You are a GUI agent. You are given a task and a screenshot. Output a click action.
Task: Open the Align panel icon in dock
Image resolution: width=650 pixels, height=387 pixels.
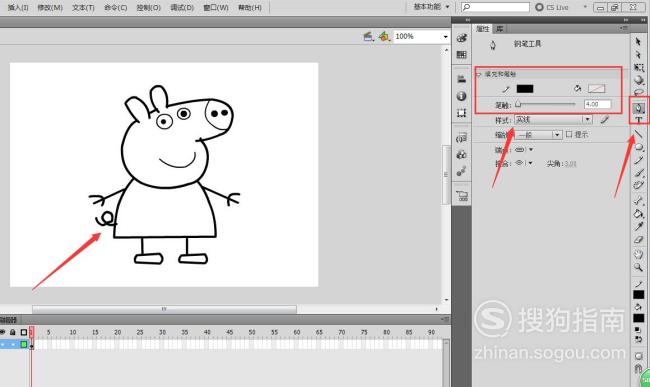point(461,79)
